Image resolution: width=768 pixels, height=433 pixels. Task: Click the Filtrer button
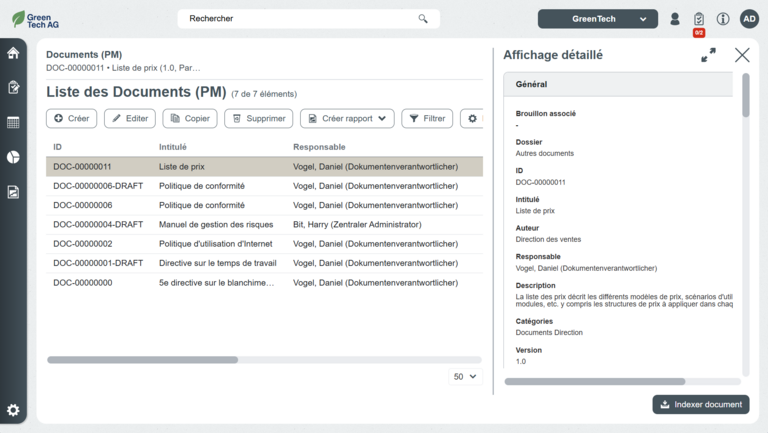427,118
